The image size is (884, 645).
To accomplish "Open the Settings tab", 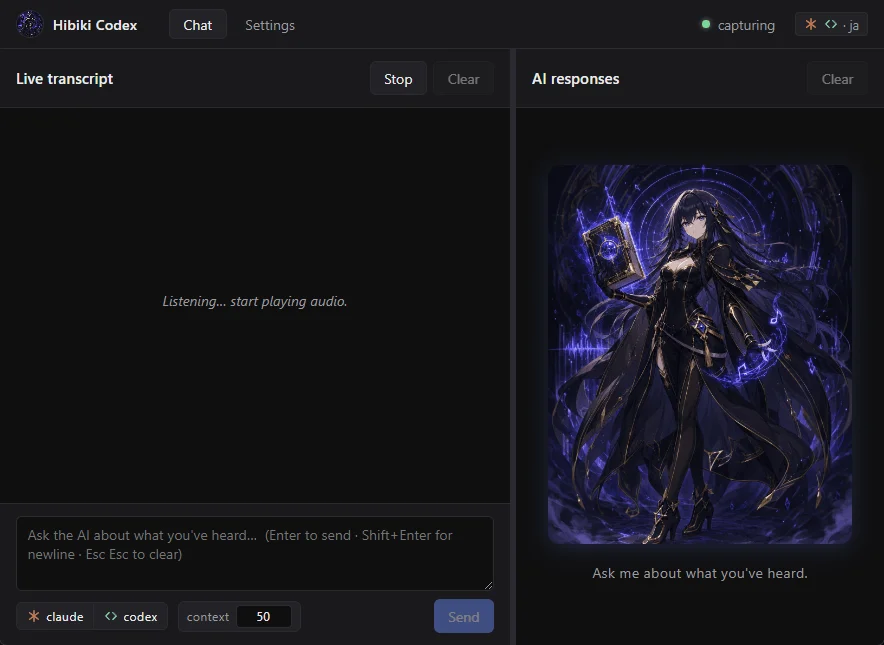I will click(x=270, y=25).
